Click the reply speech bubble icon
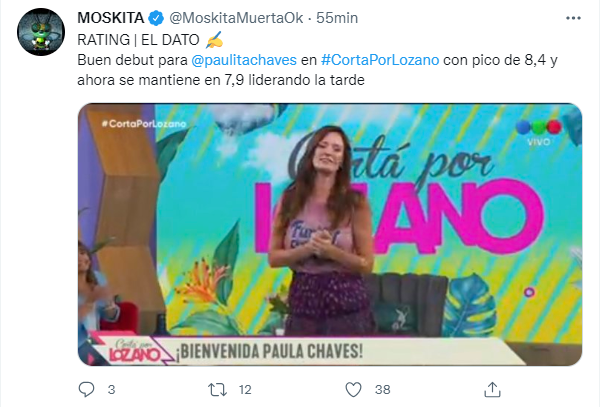 click(x=86, y=389)
